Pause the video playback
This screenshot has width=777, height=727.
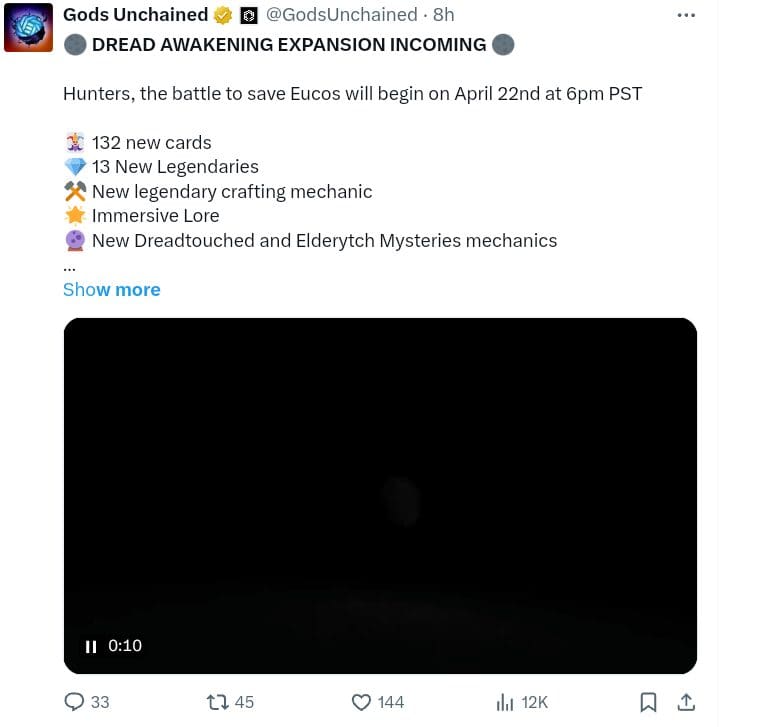(91, 646)
